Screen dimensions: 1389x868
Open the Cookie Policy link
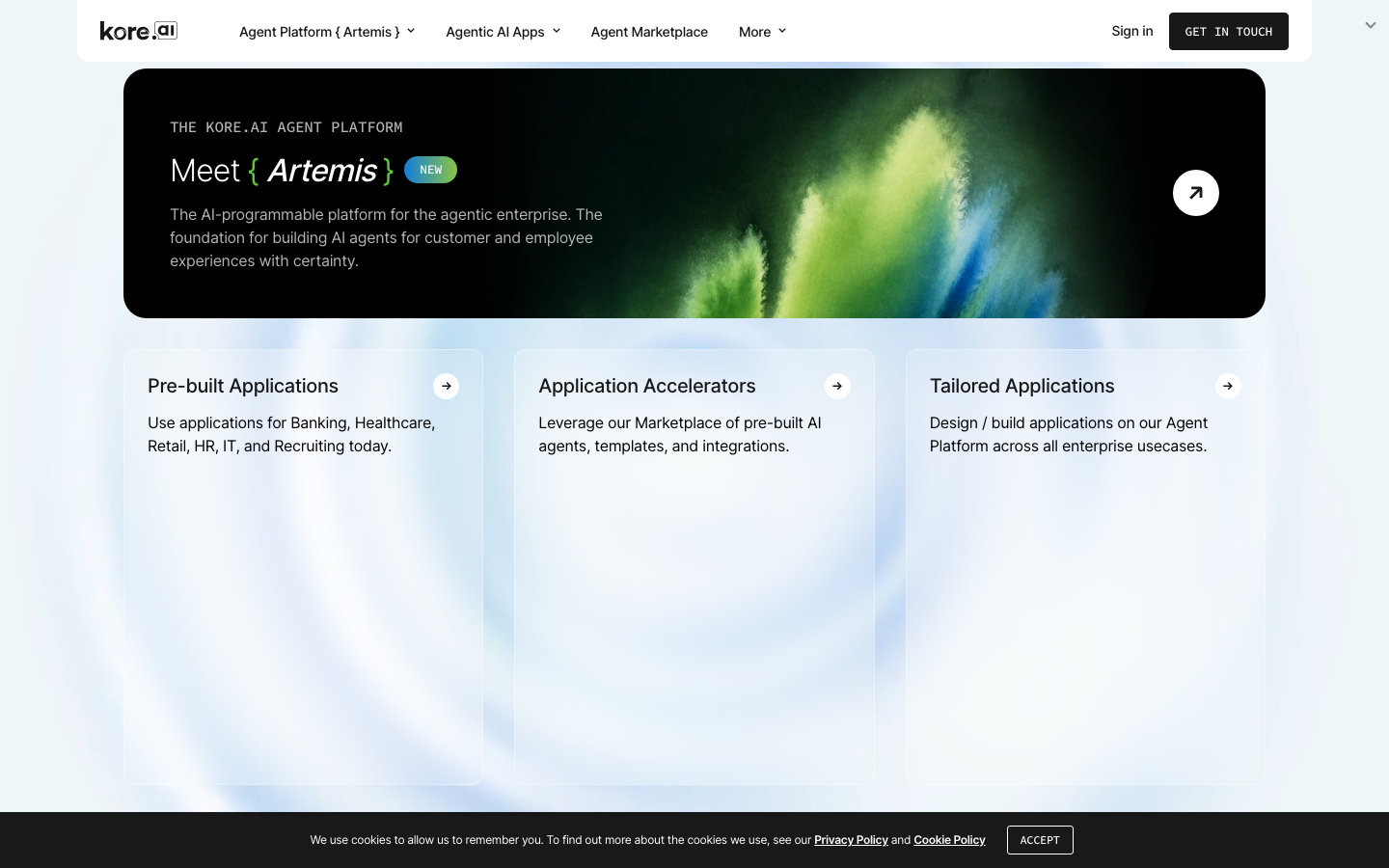949,840
